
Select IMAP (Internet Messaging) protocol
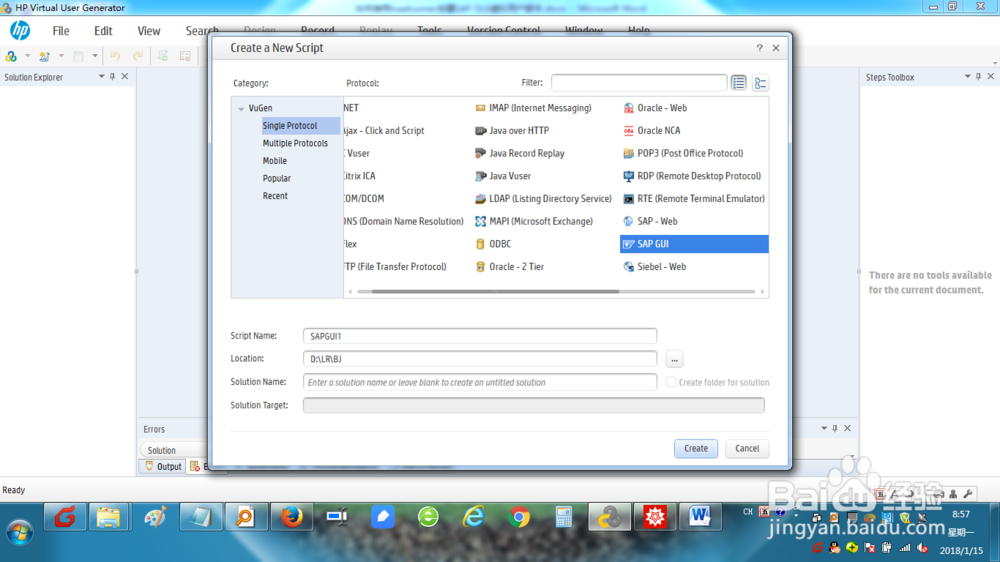533,108
